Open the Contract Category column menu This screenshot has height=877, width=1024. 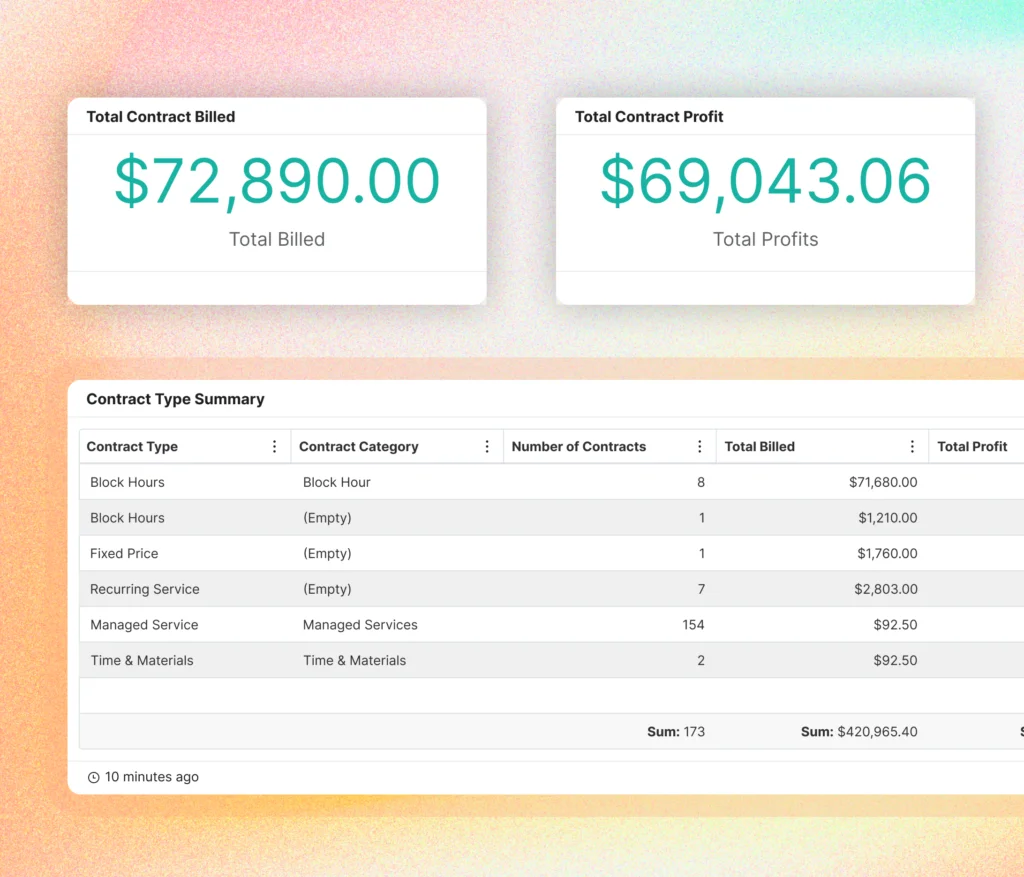point(489,446)
